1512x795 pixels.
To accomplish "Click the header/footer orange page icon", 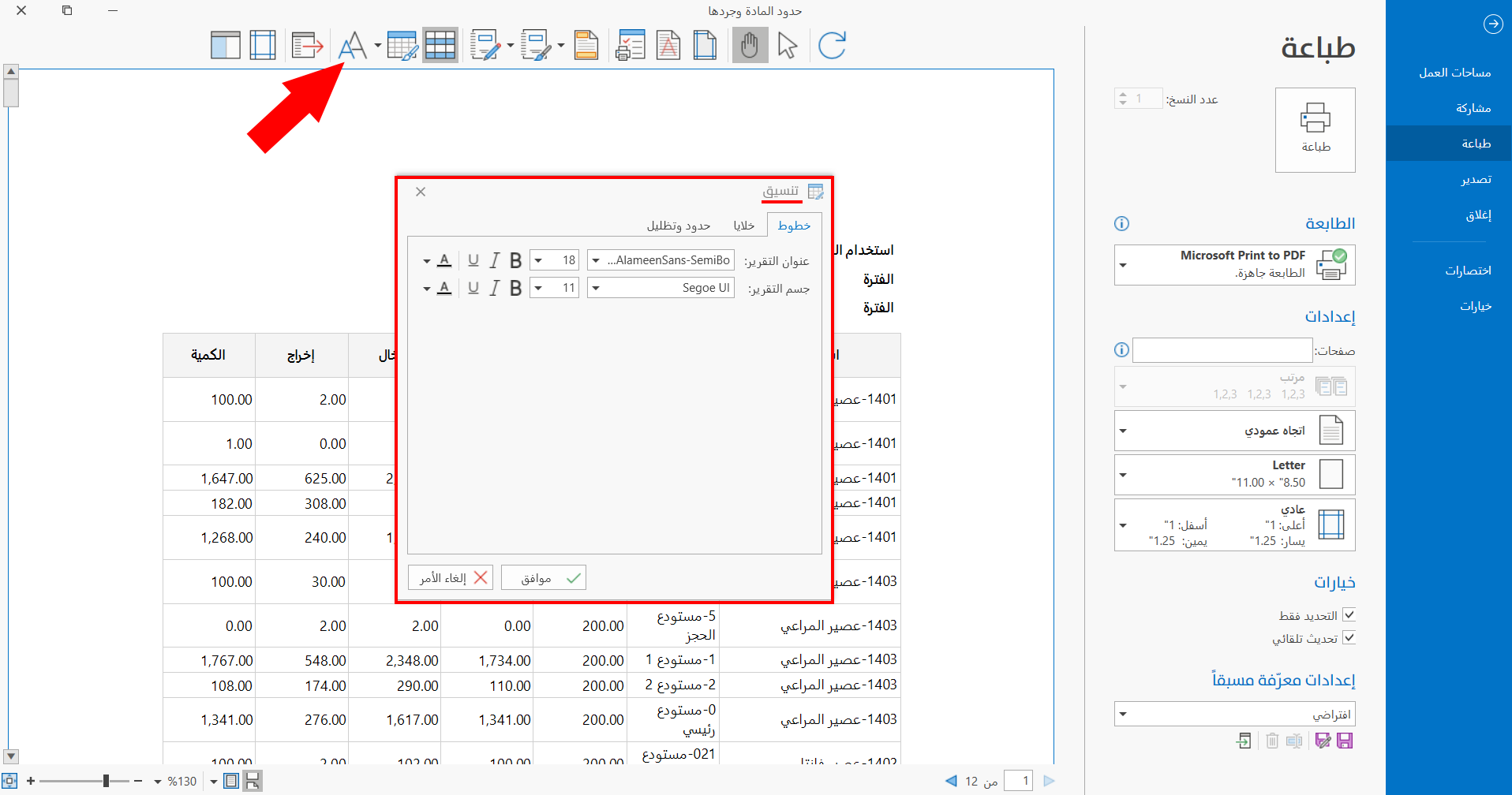I will click(x=586, y=45).
